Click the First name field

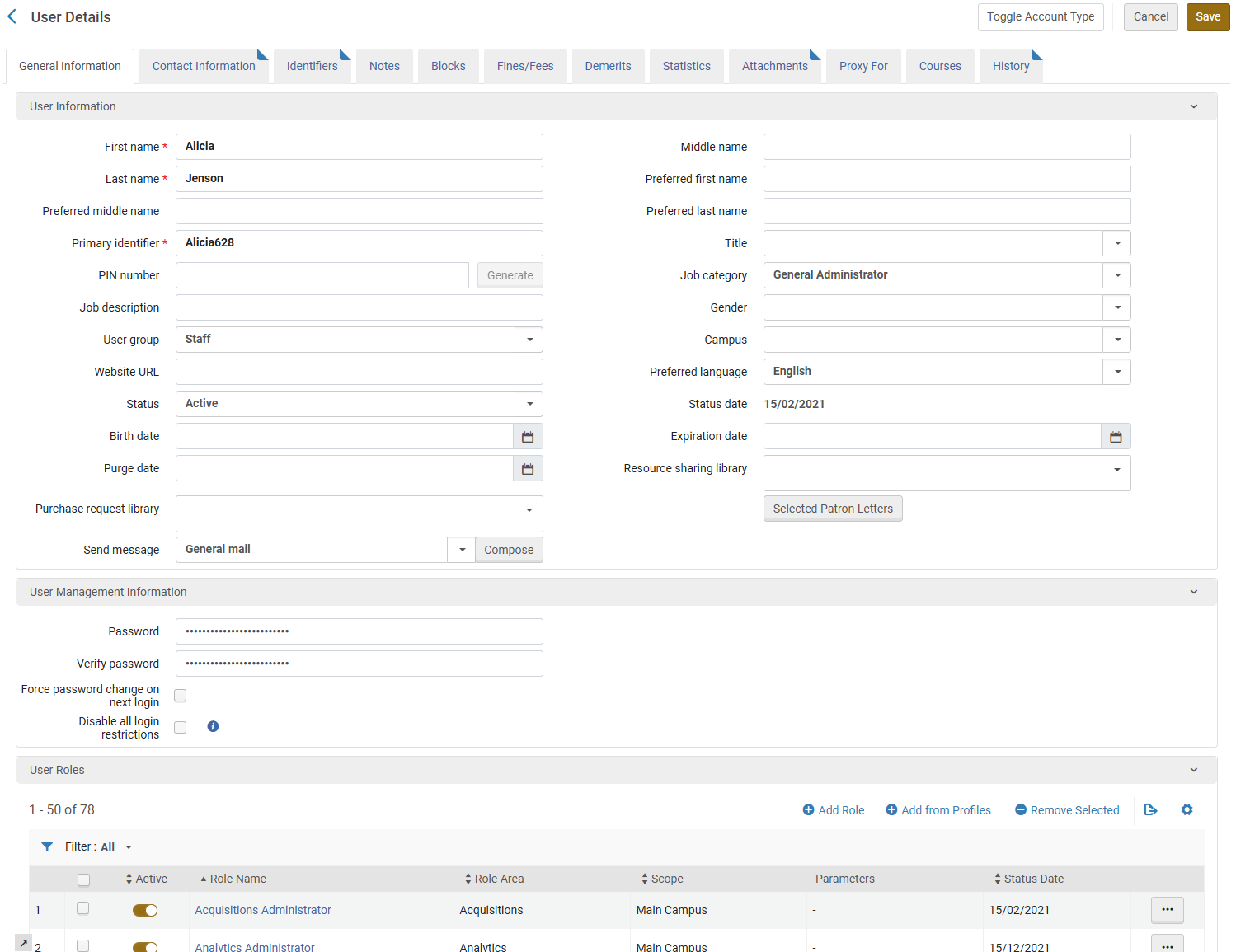tap(360, 147)
